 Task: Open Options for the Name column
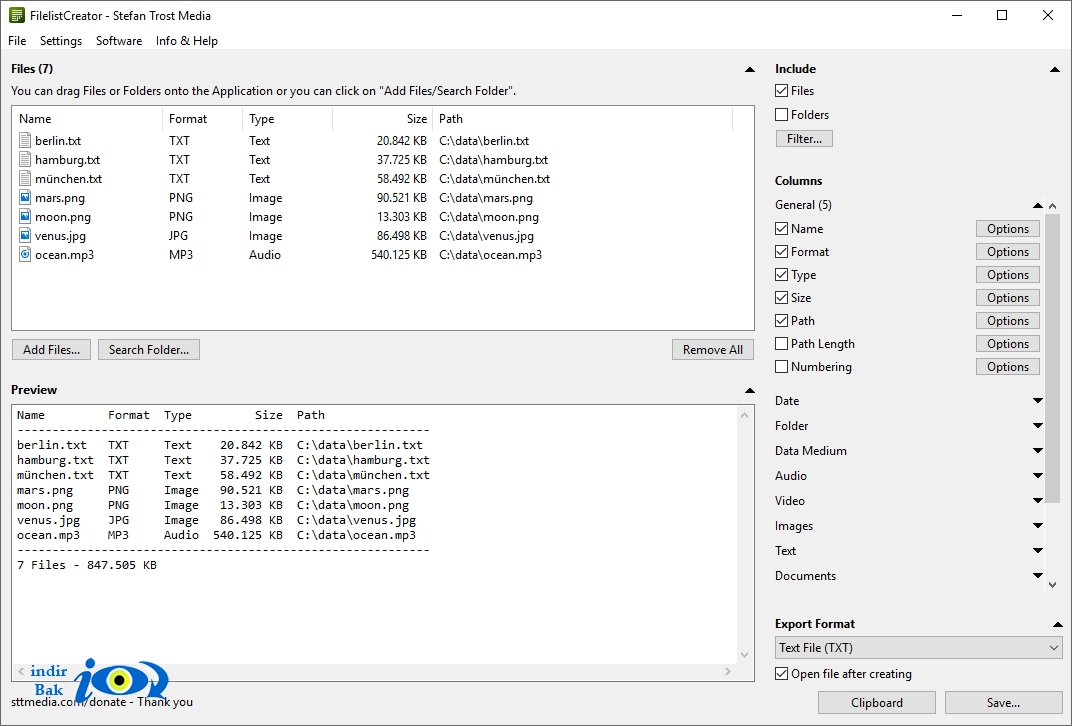point(1008,228)
